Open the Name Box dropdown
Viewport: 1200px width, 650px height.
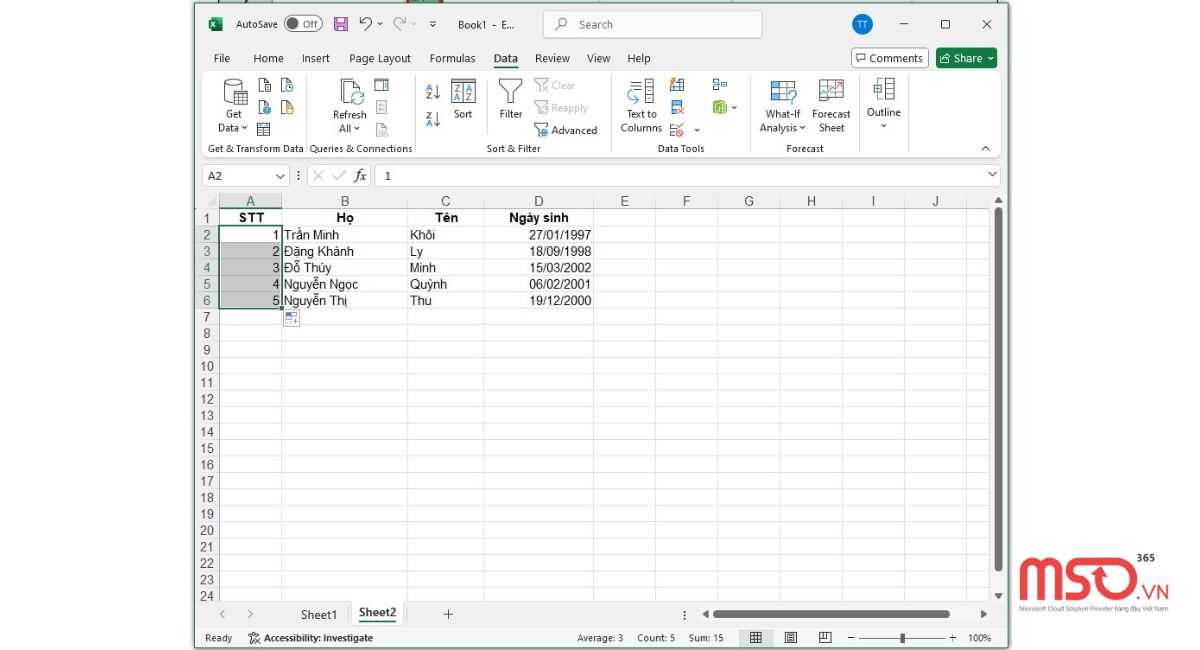tap(280, 176)
